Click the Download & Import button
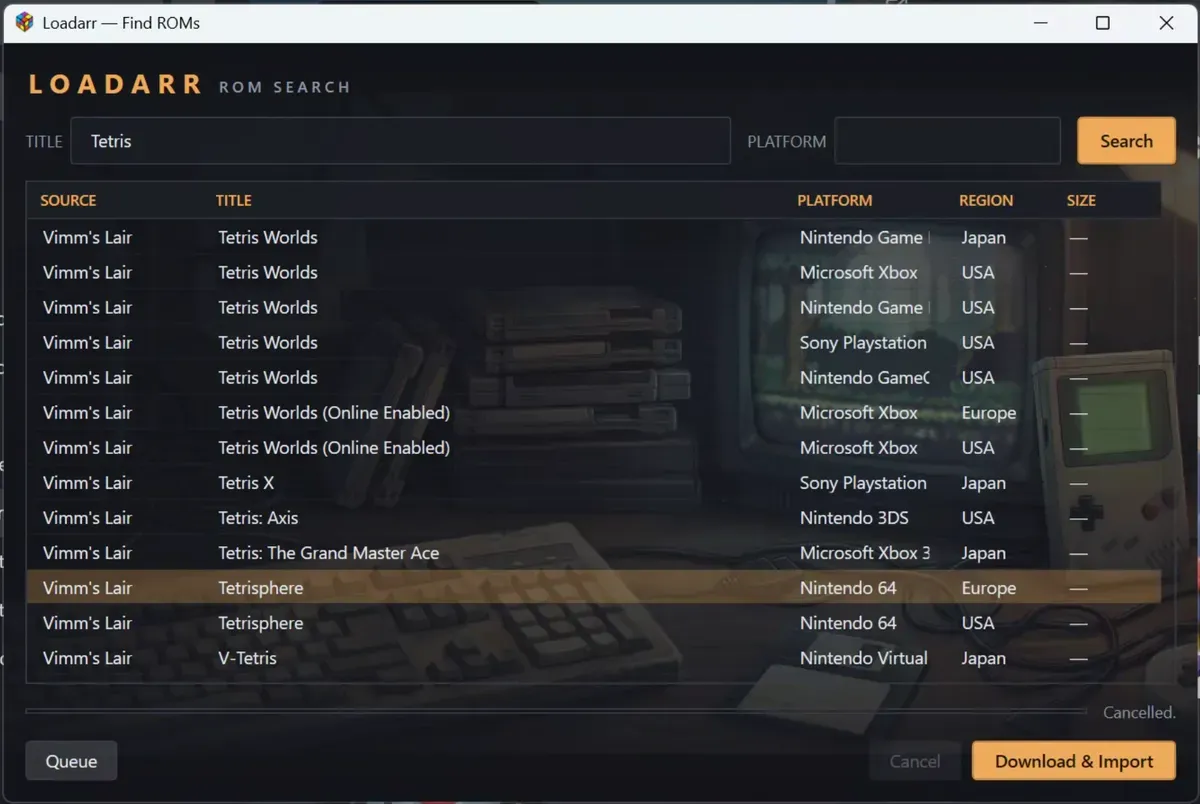The height and width of the screenshot is (804, 1200). coord(1074,761)
